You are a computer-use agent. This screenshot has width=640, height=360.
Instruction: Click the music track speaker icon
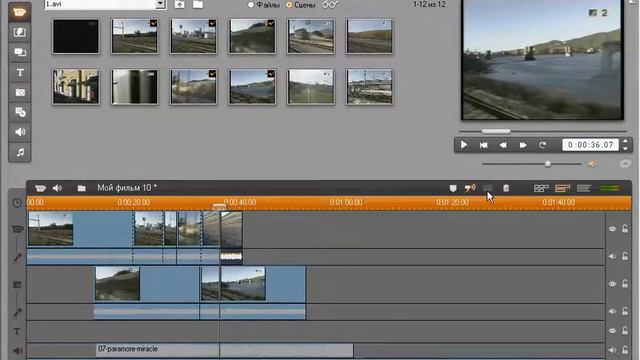[x=17, y=351]
